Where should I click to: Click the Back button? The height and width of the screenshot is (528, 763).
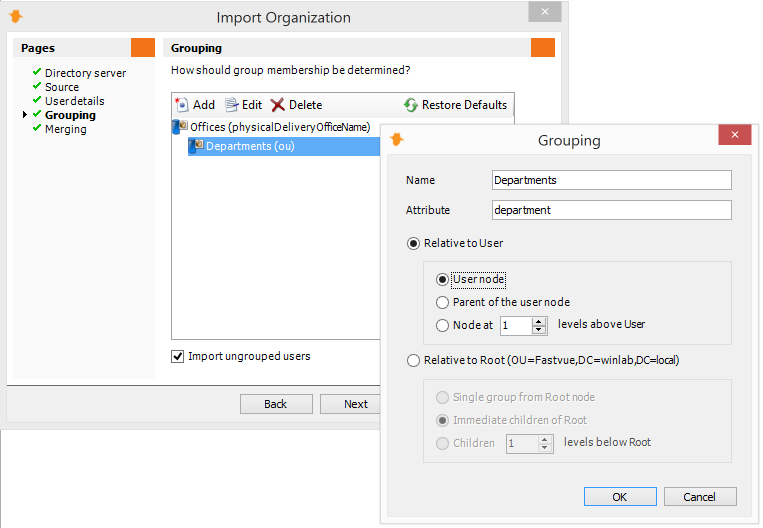pos(276,404)
